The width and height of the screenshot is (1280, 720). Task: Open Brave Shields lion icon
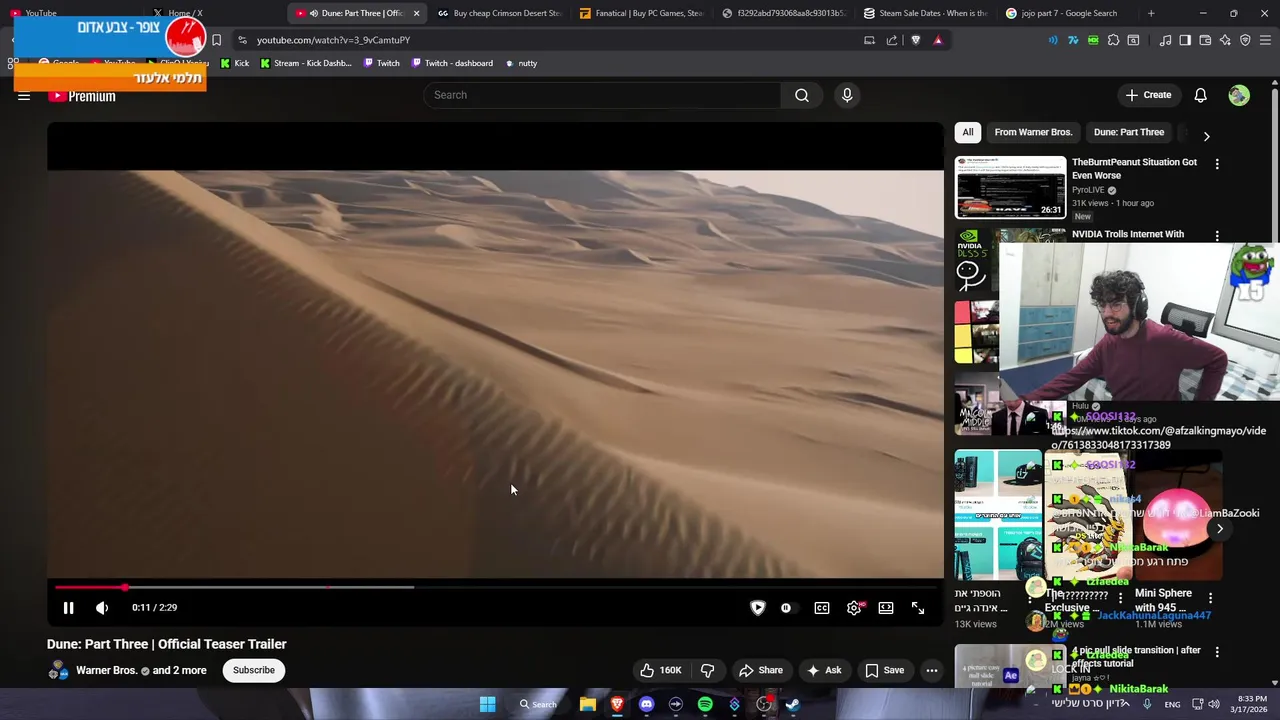click(915, 40)
